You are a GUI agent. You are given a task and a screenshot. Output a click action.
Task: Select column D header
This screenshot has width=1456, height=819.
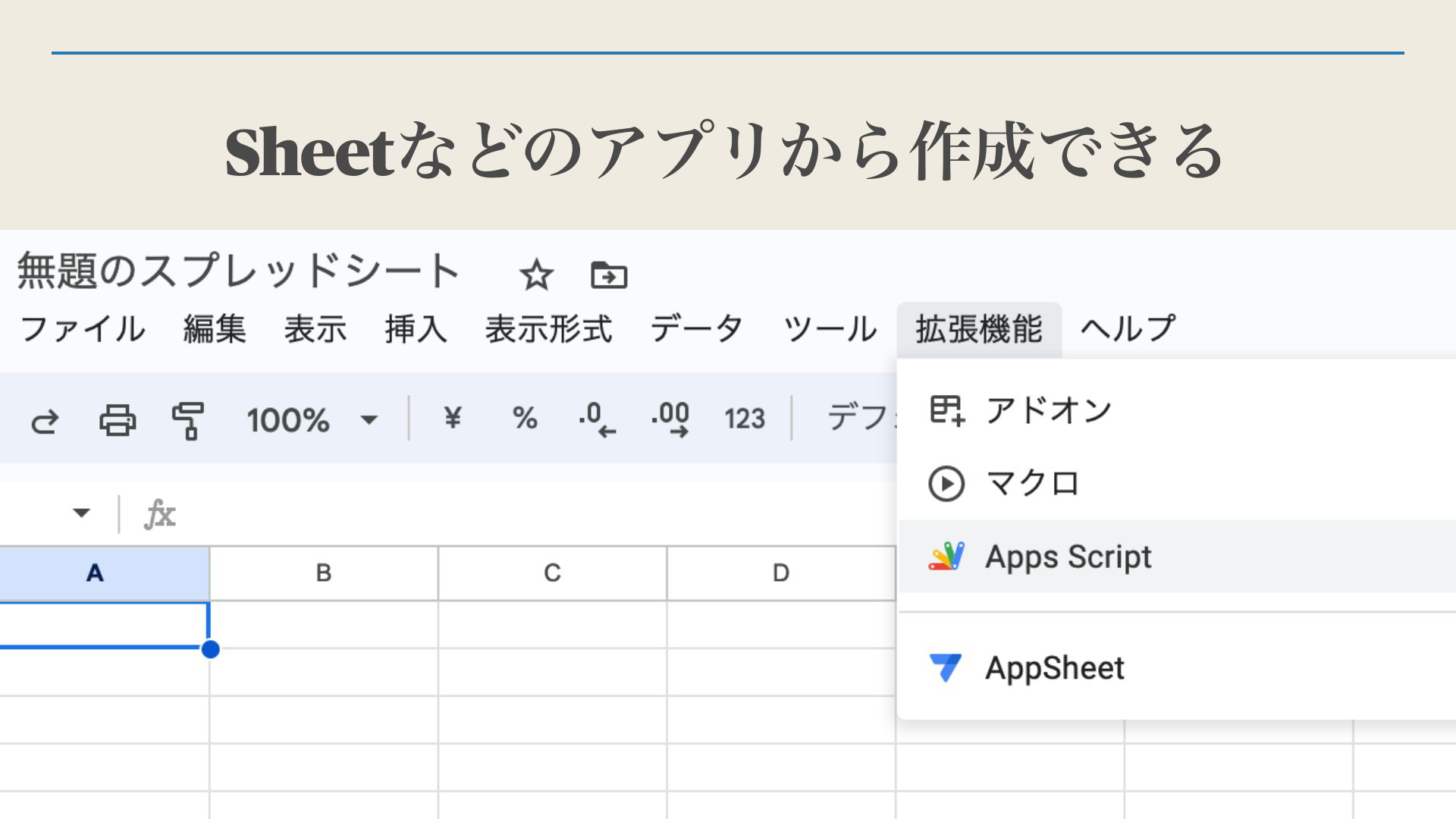coord(782,573)
